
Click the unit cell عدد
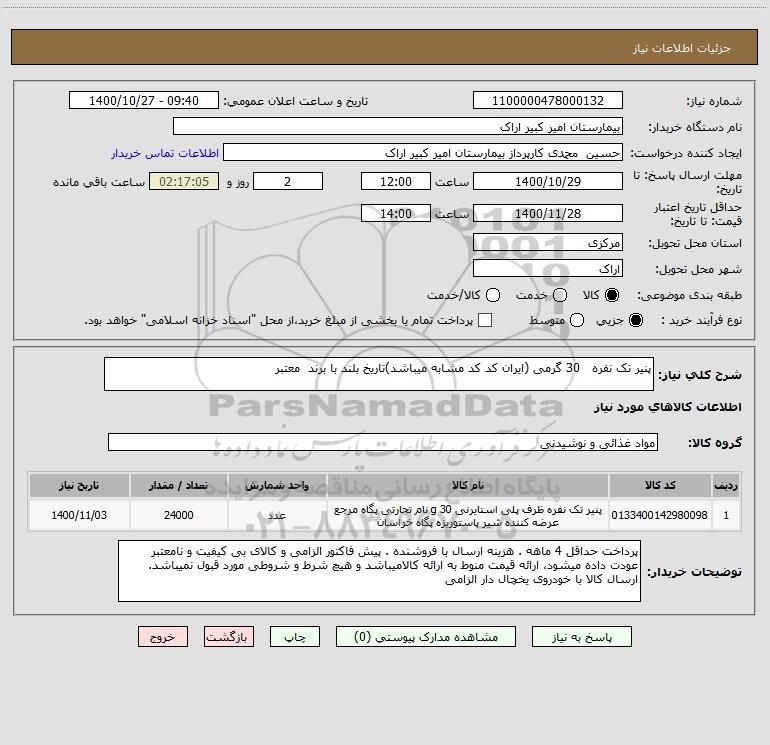[277, 515]
